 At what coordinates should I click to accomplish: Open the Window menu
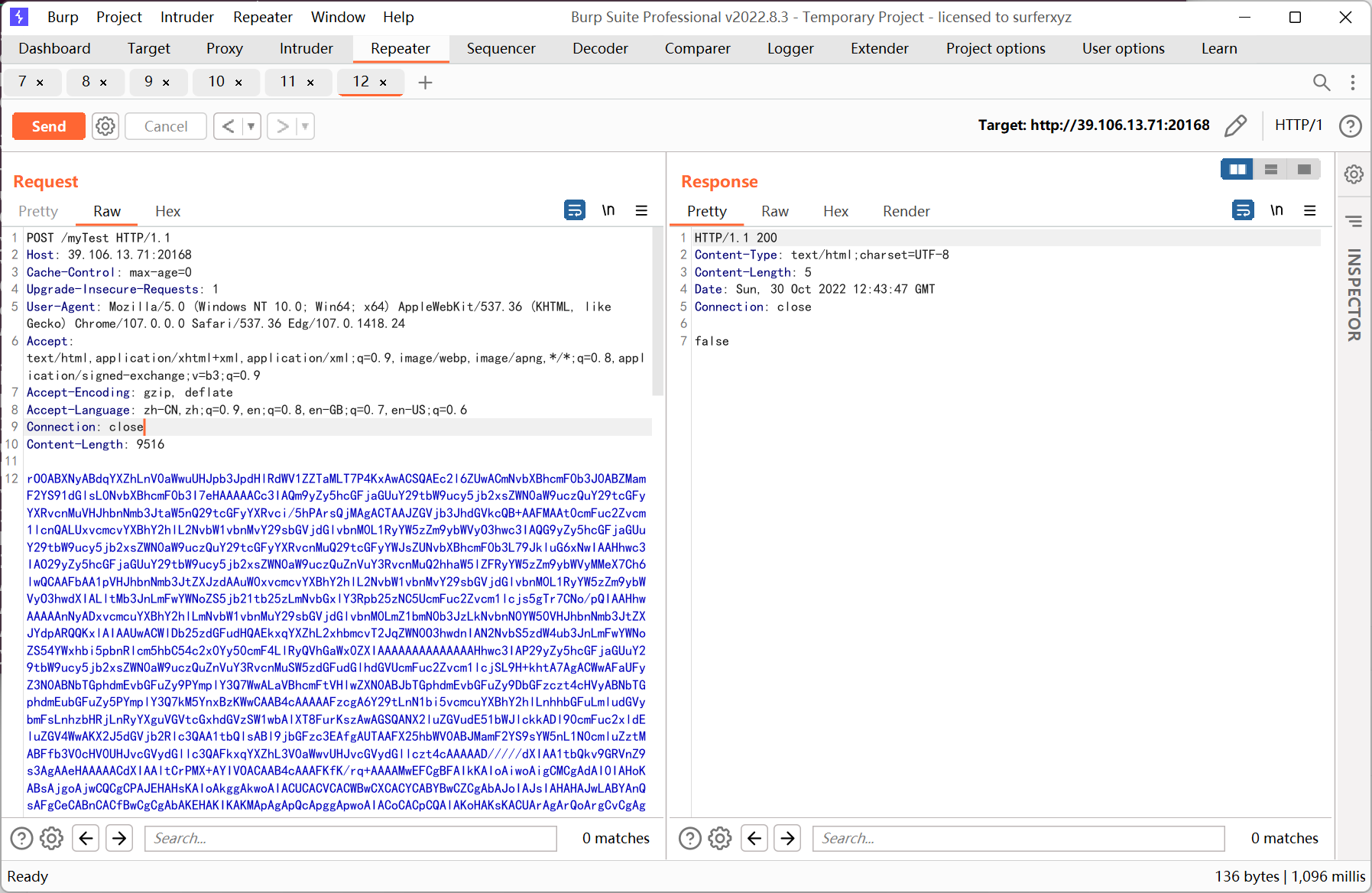338,17
